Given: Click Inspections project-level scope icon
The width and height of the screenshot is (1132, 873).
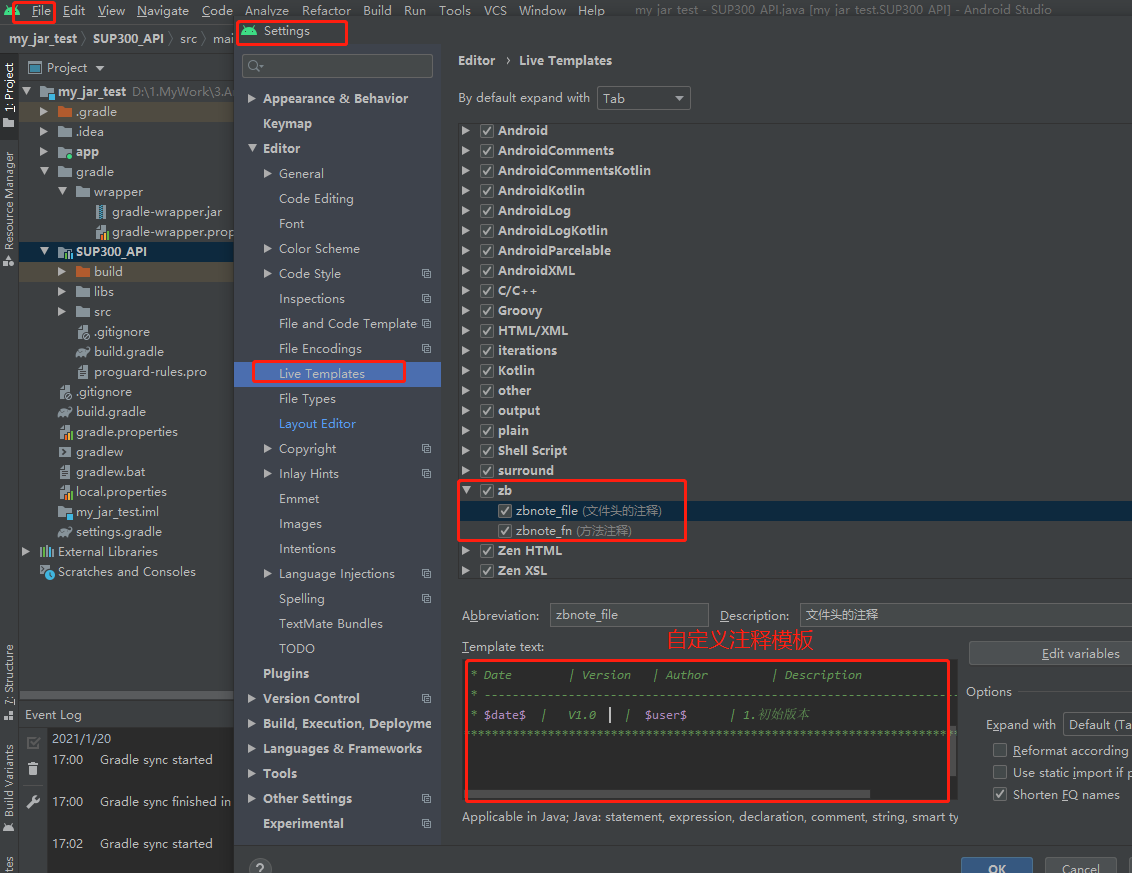Looking at the screenshot, I should pyautogui.click(x=427, y=299).
